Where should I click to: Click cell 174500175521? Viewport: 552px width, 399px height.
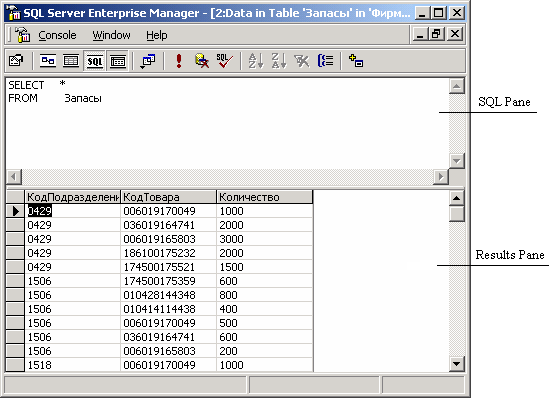coord(168,267)
